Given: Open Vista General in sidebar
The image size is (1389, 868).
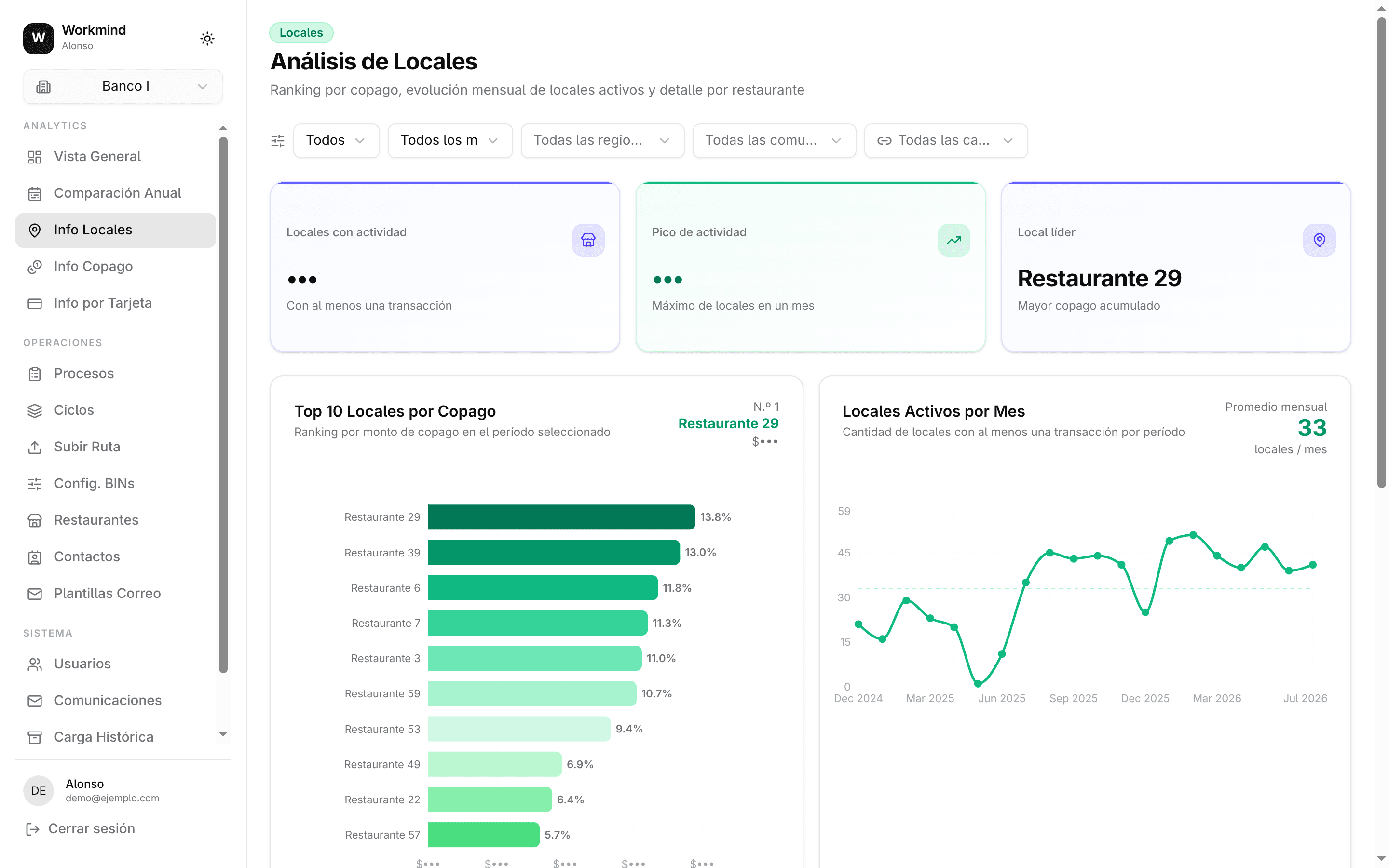Looking at the screenshot, I should tap(115, 157).
